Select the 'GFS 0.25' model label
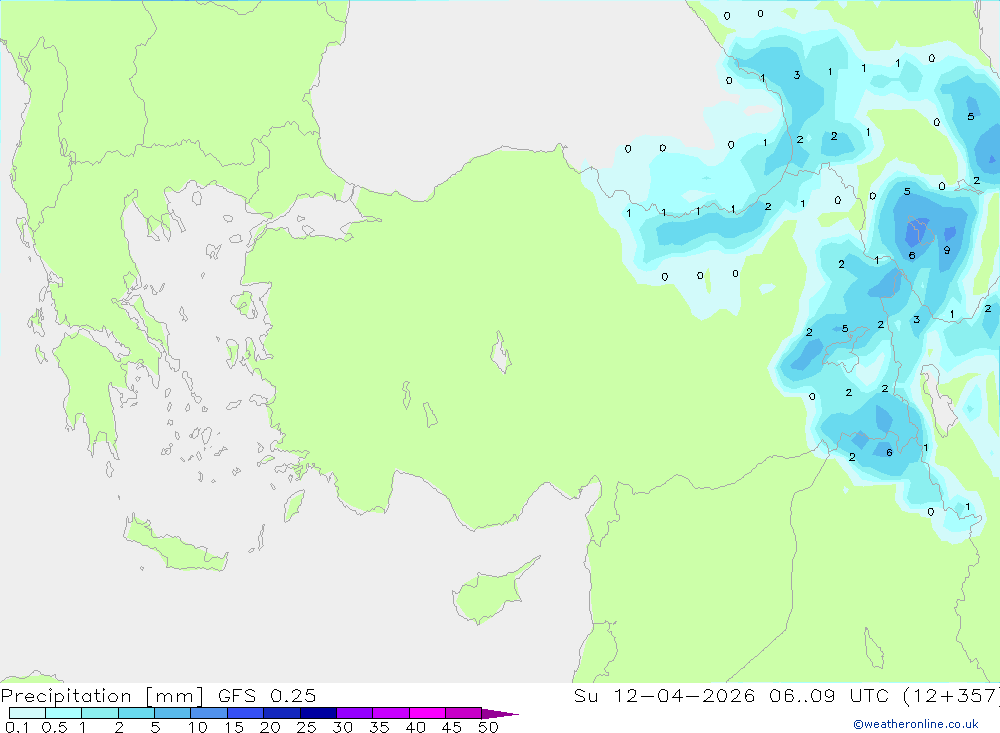This screenshot has width=1000, height=733. pyautogui.click(x=267, y=696)
